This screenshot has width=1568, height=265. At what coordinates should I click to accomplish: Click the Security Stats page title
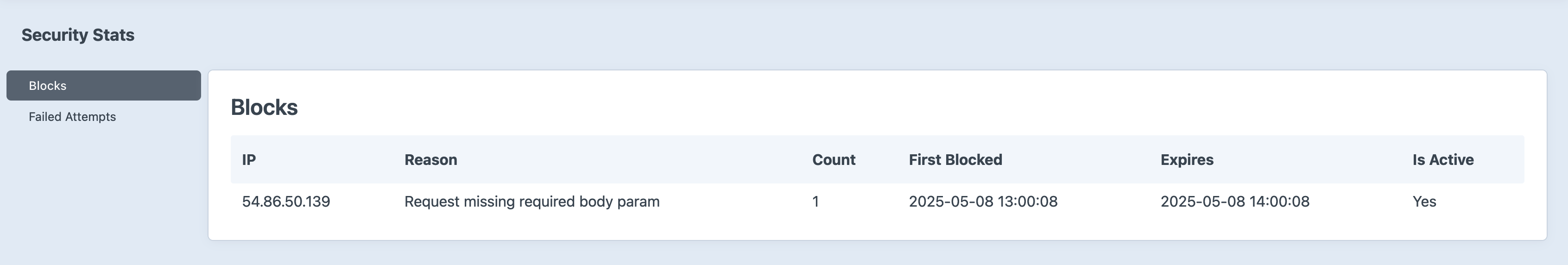pos(78,35)
